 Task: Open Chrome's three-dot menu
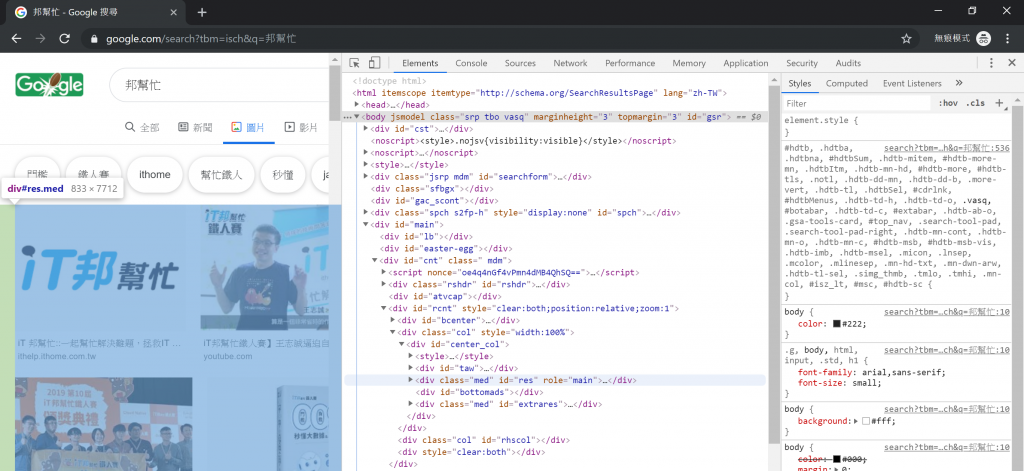tap(1008, 39)
